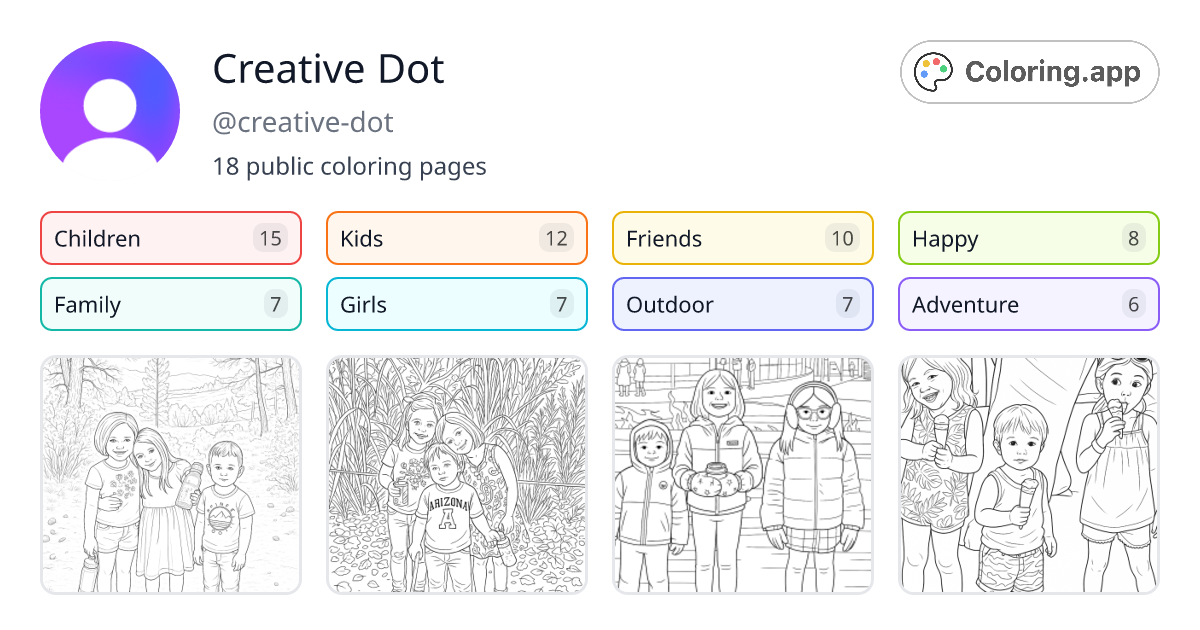Click the Happy tag showing 8 pages
This screenshot has width=1200, height=630.
(x=1028, y=238)
